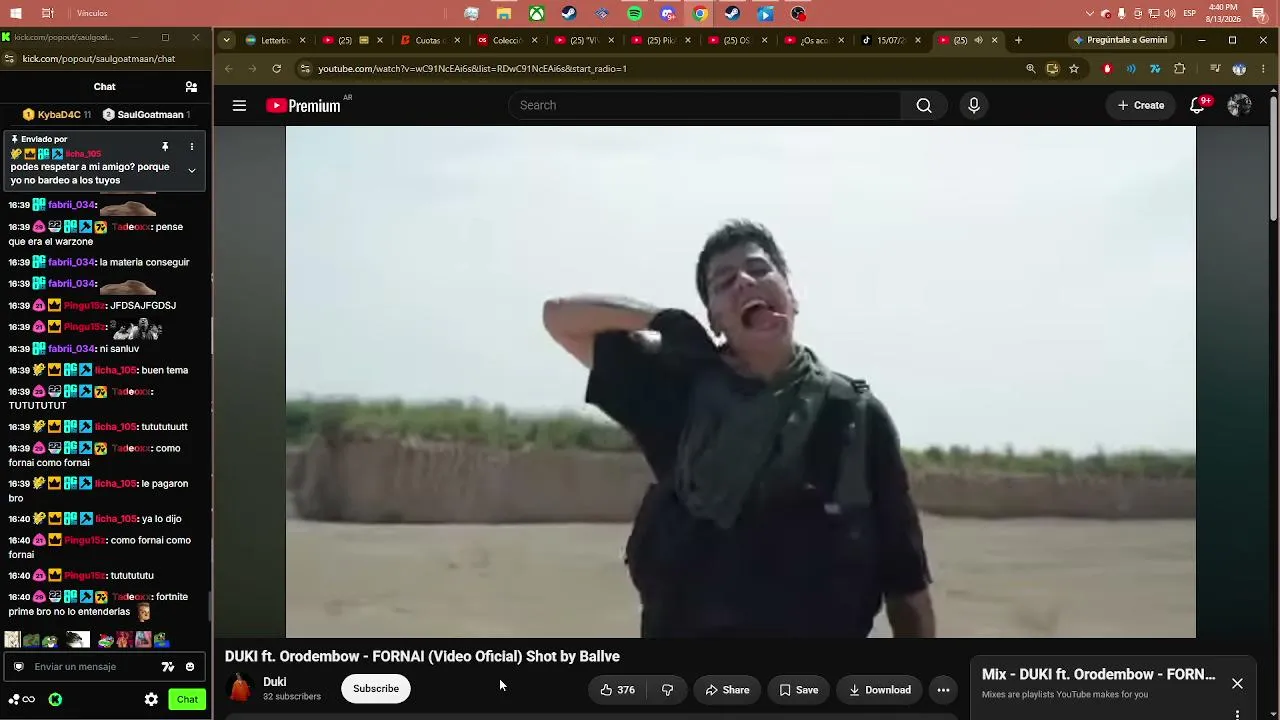
Task: Click the YouTube page vertical scrollbar
Action: (1273, 158)
